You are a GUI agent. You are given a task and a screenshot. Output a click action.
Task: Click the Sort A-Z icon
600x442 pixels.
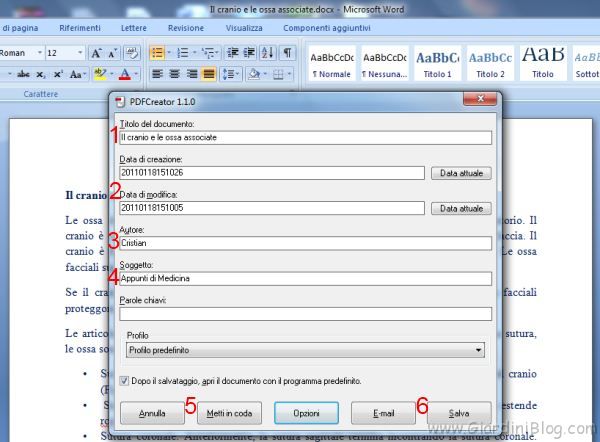click(x=268, y=53)
